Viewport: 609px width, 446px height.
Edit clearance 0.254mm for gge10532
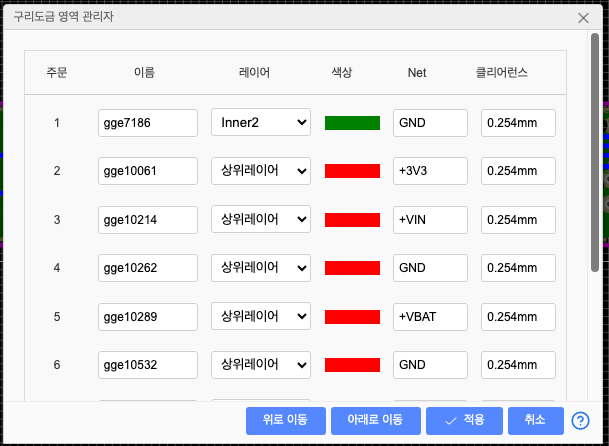518,365
